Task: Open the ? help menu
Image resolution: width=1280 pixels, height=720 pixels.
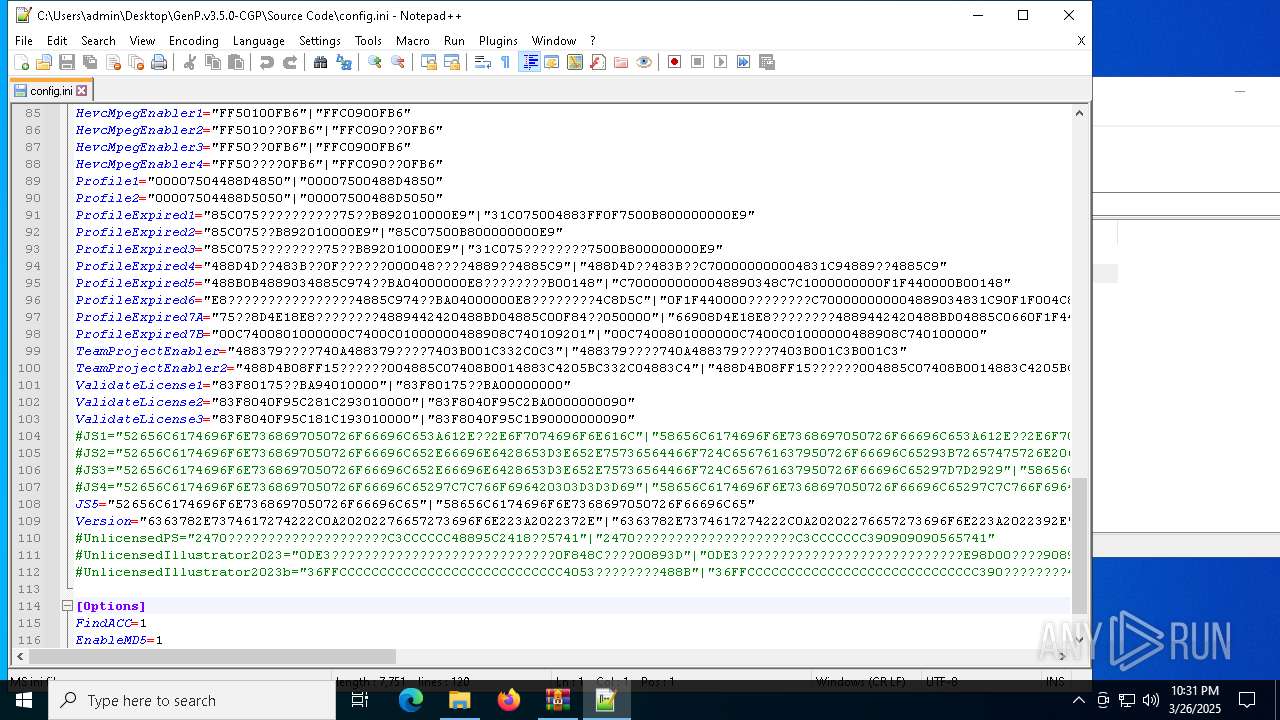Action: tap(592, 41)
